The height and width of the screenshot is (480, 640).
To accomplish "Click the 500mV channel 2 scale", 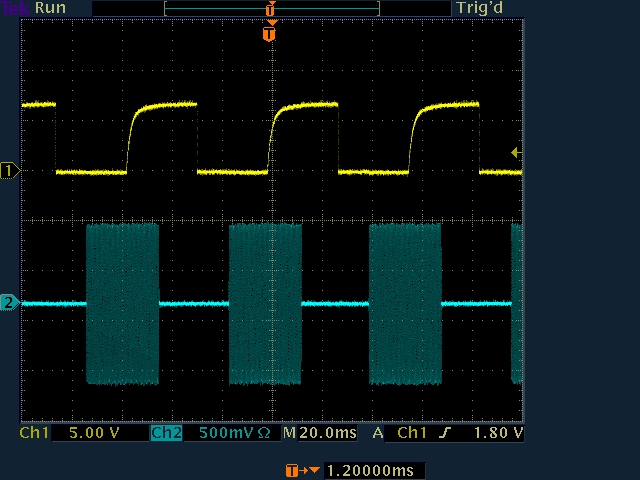I will (227, 433).
